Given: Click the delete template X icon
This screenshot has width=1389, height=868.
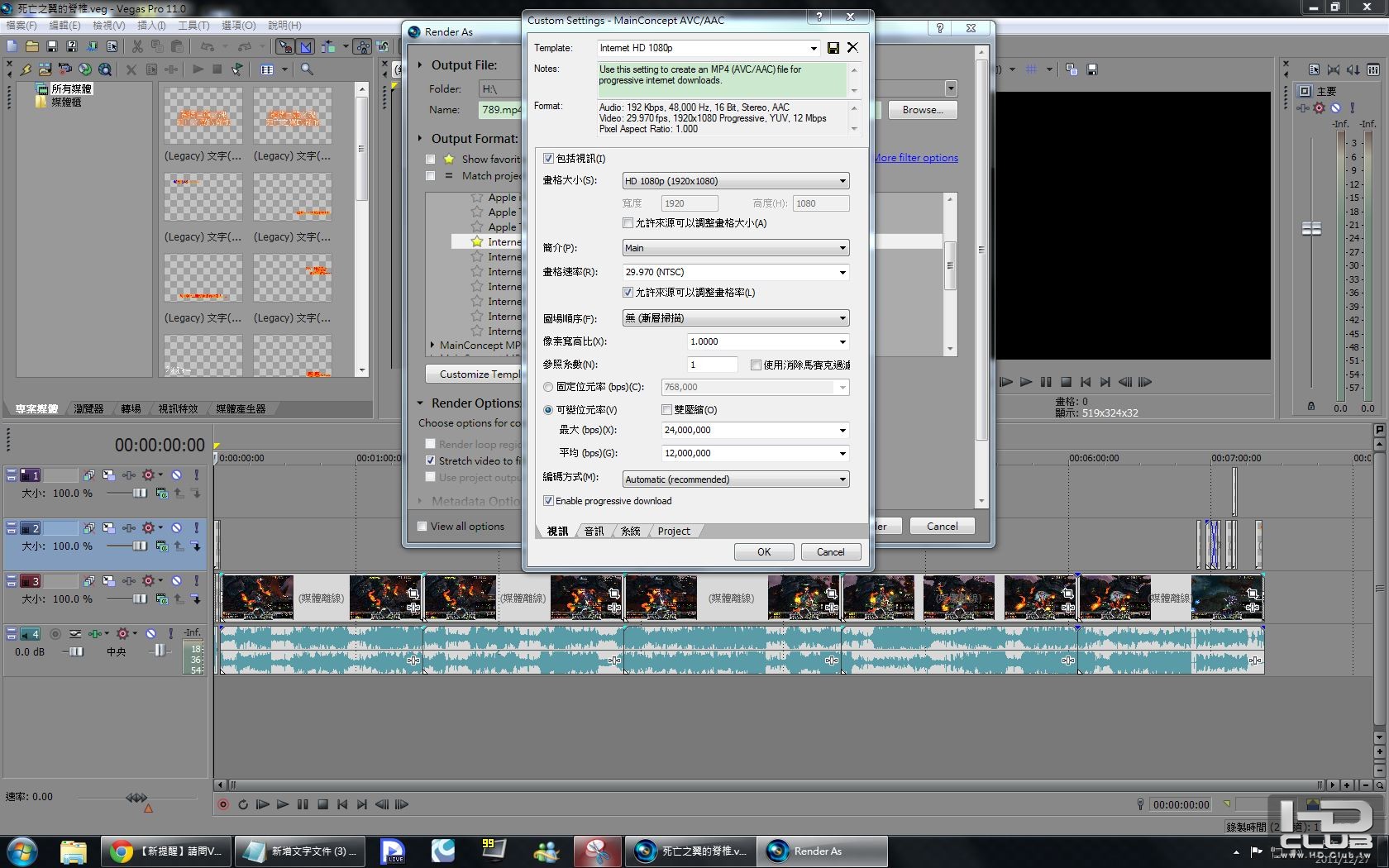Looking at the screenshot, I should click(852, 48).
